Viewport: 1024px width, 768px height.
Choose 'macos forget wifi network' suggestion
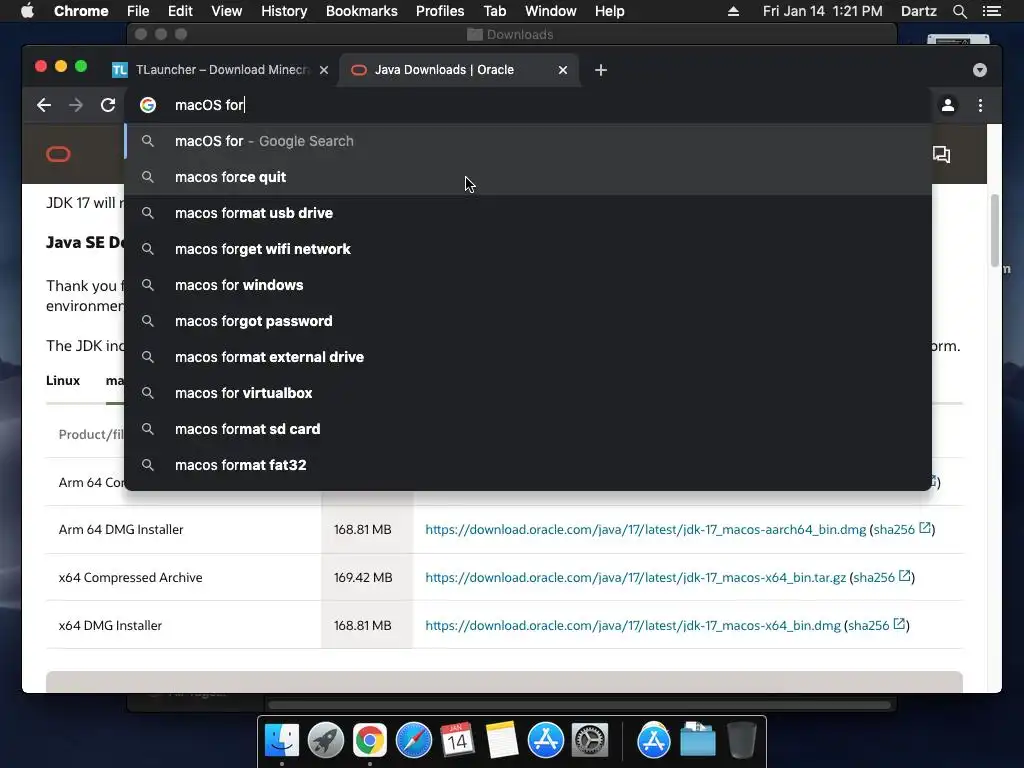(x=528, y=249)
